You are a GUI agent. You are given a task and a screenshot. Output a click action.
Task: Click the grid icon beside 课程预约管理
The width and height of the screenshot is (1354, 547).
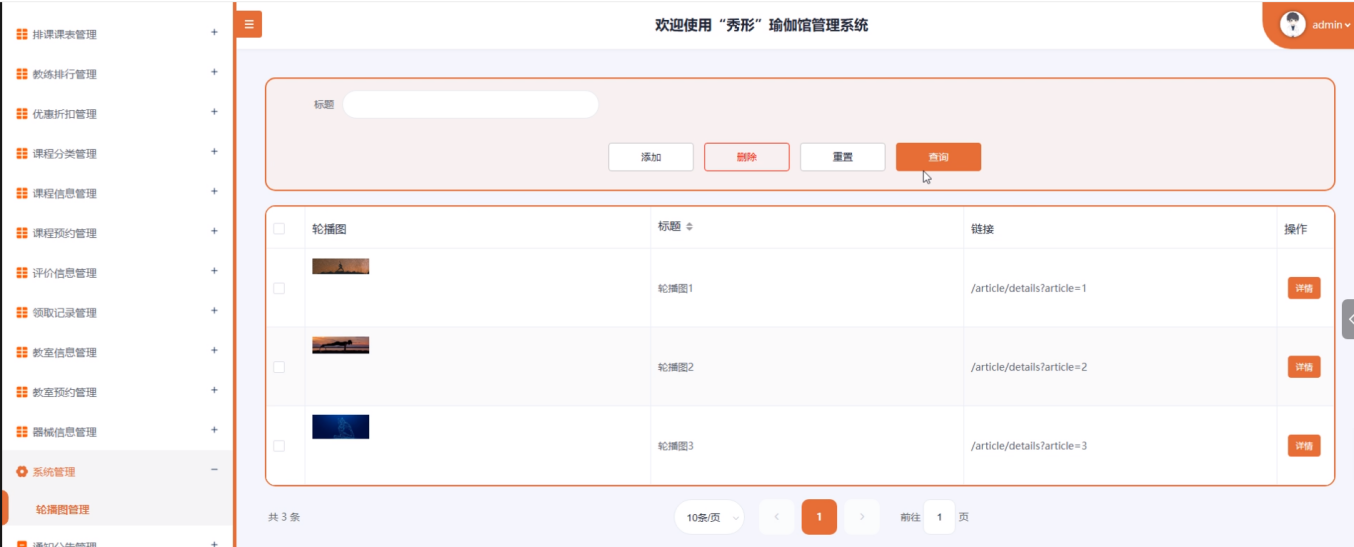click(22, 233)
